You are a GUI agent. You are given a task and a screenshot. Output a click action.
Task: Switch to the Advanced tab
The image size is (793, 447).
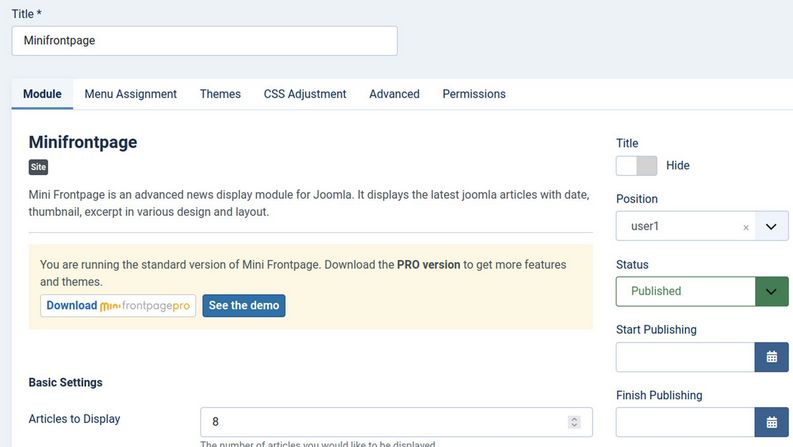point(394,94)
